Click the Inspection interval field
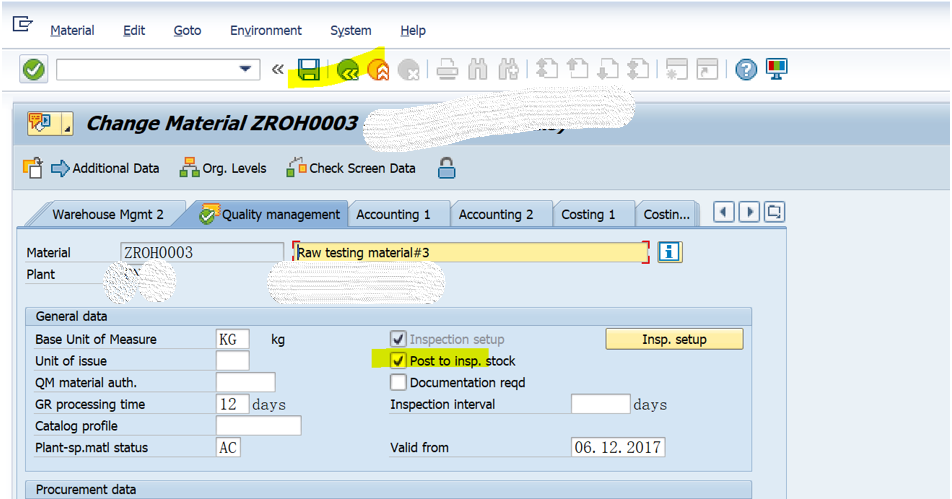This screenshot has height=499, width=952. (600, 404)
